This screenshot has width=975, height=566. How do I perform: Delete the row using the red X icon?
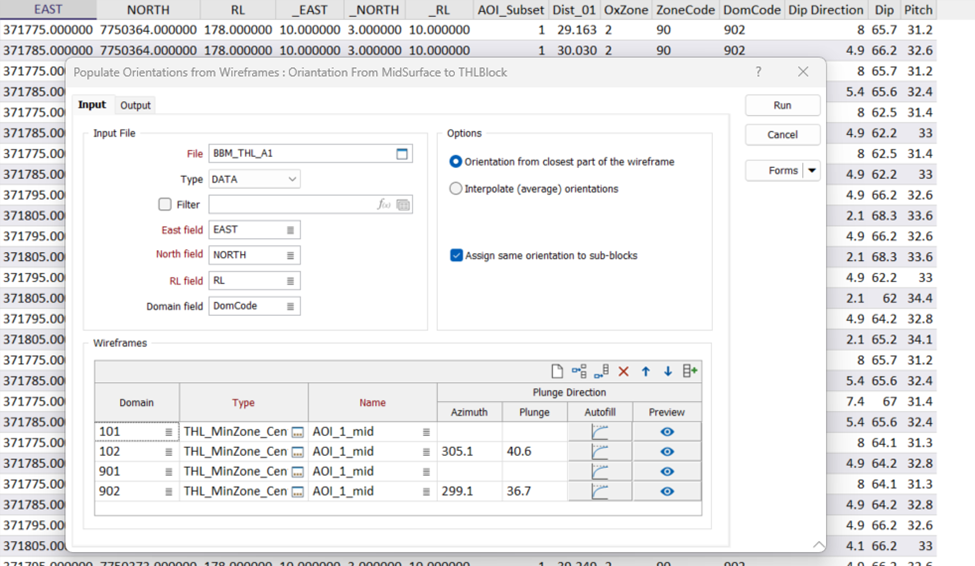(623, 371)
